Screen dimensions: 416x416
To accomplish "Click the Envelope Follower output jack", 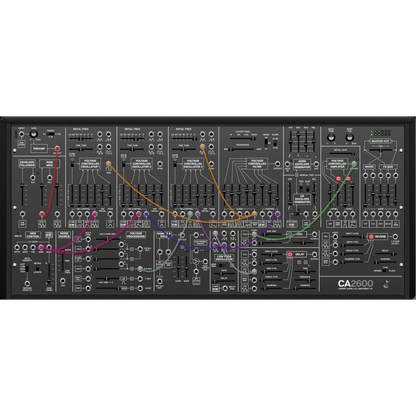I will [x=33, y=177].
